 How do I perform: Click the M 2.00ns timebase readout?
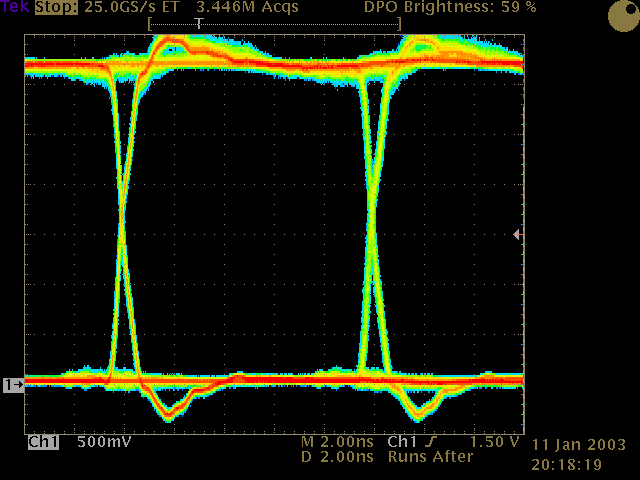point(337,442)
